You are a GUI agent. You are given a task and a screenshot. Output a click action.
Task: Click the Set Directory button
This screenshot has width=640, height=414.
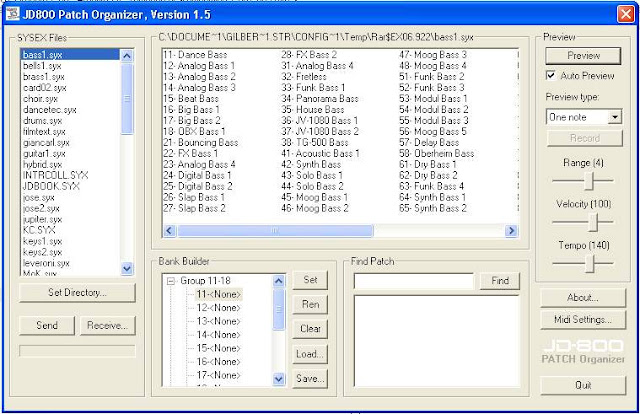pos(77,292)
